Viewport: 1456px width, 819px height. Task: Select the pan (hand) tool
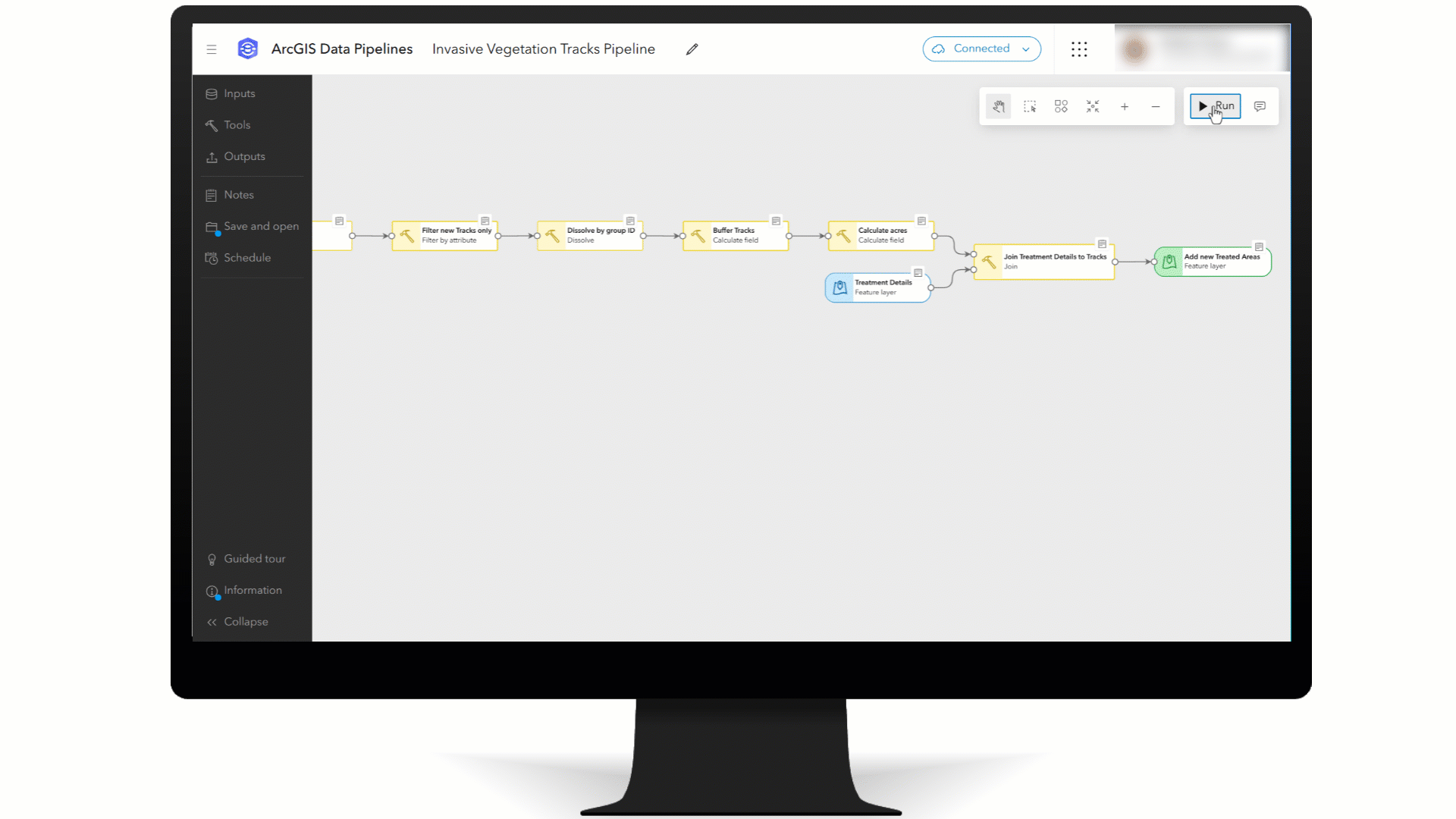coord(998,106)
